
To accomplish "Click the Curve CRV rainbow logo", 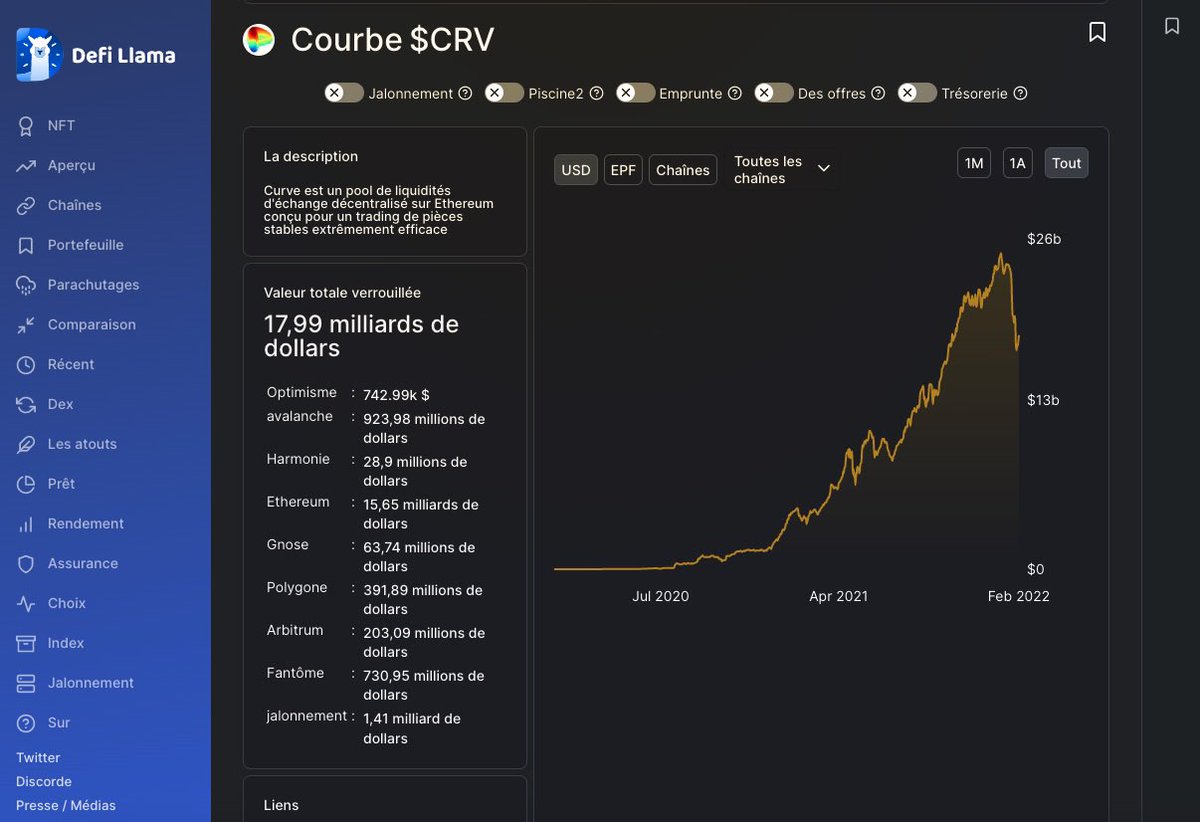I will (x=259, y=40).
